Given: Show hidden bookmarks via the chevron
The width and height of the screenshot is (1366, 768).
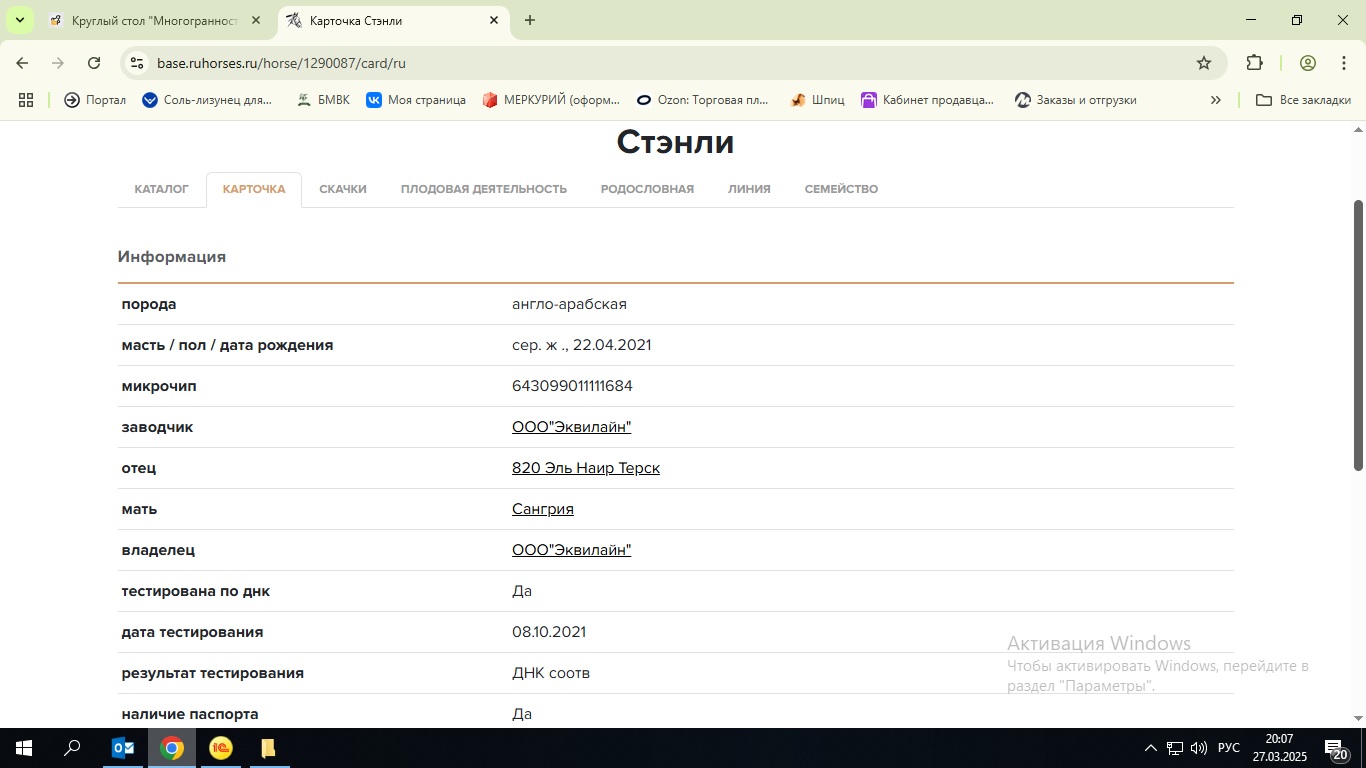Looking at the screenshot, I should [x=1216, y=100].
